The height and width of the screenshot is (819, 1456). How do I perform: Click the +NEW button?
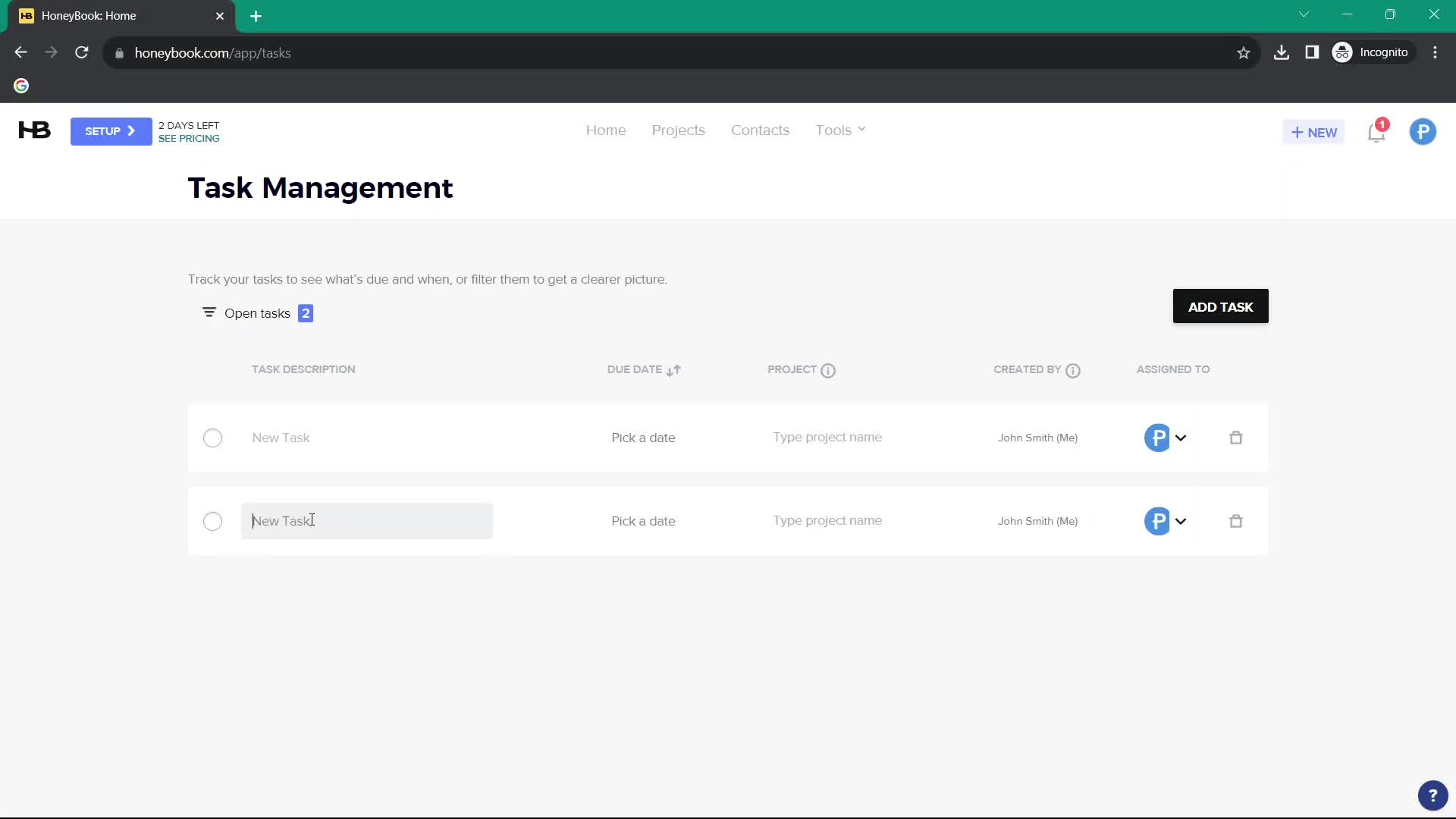point(1313,131)
